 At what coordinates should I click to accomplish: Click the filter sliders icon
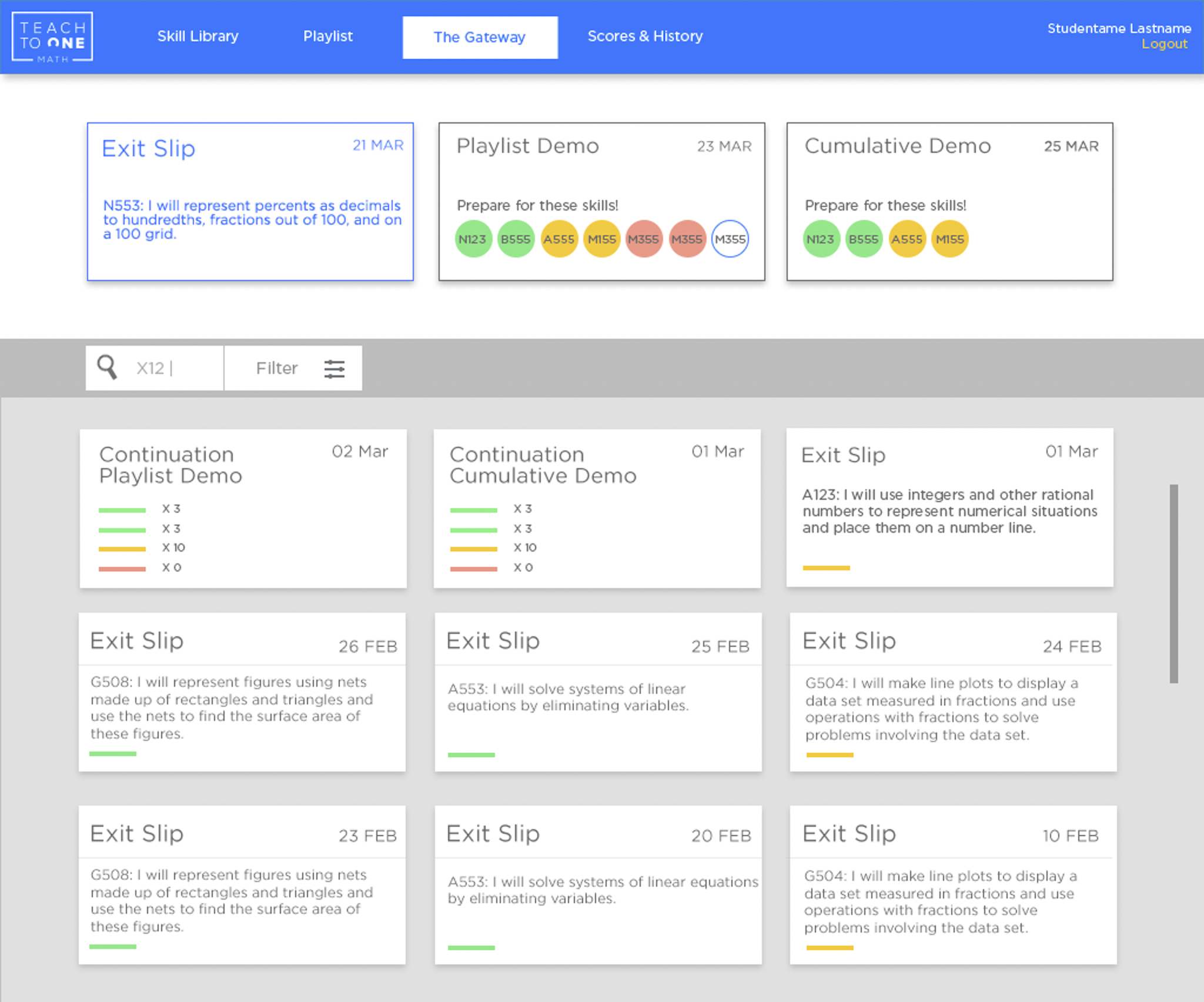(x=334, y=369)
